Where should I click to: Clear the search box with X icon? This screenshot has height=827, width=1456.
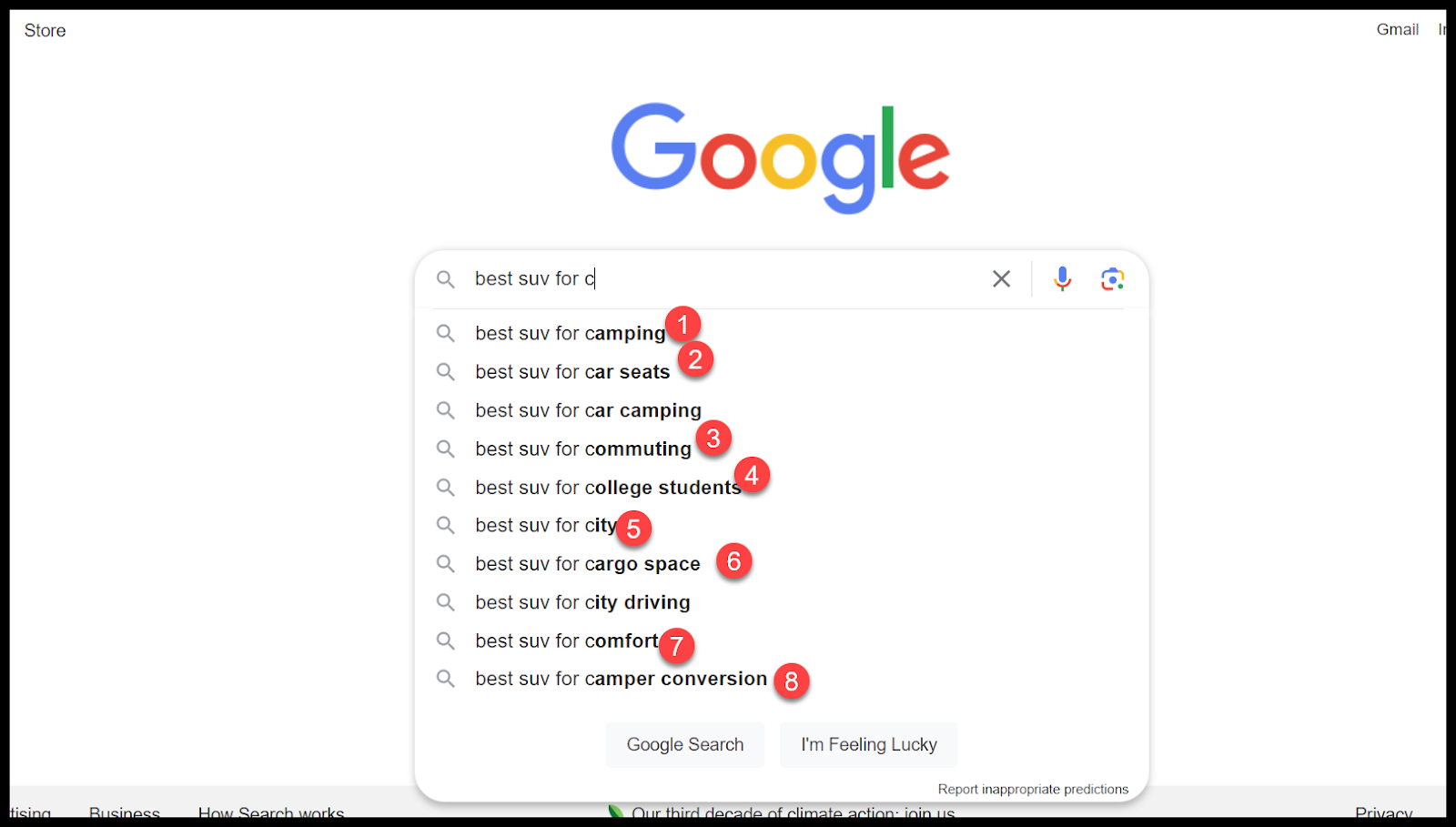[1001, 279]
